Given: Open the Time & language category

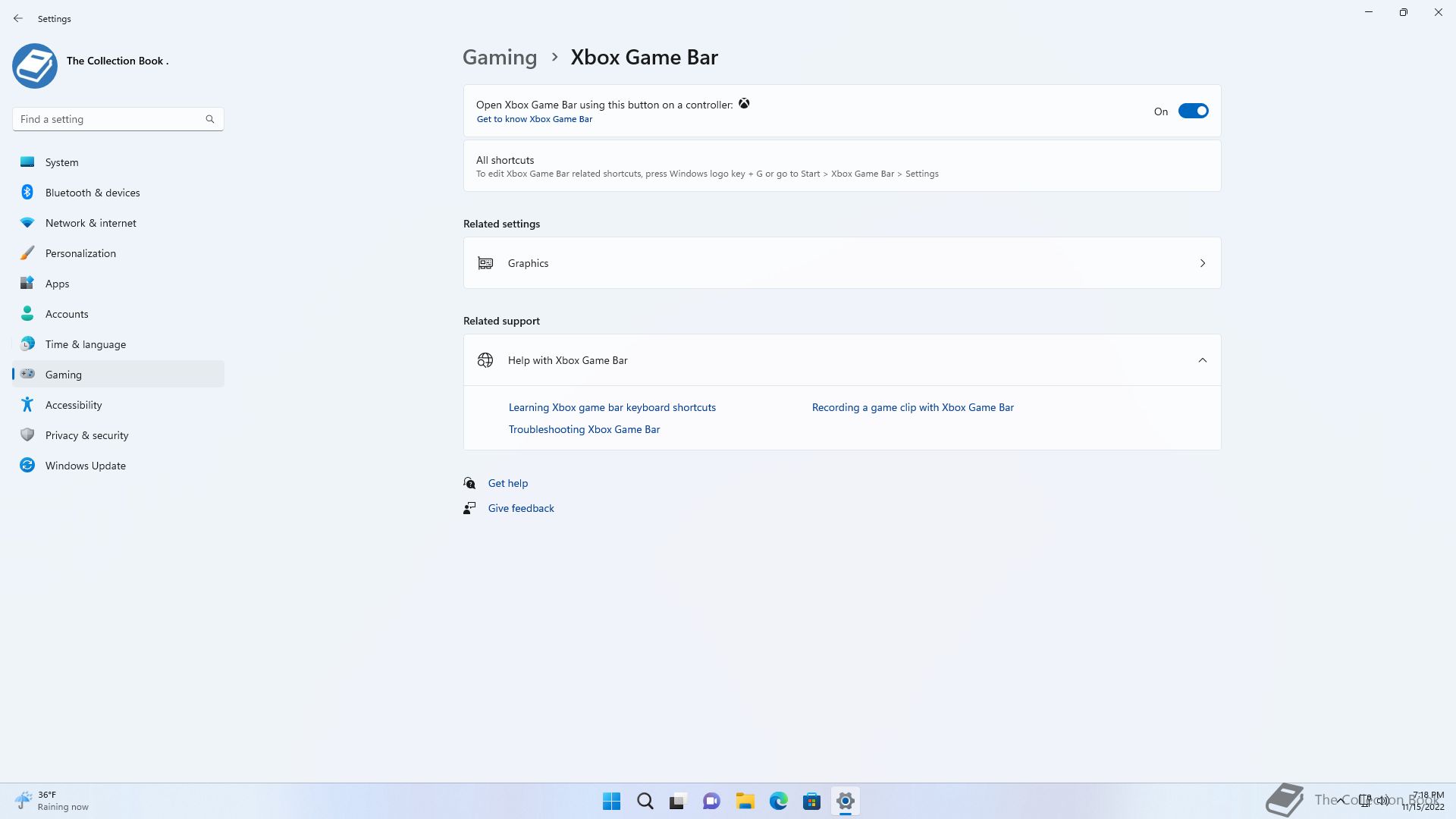Looking at the screenshot, I should [85, 344].
